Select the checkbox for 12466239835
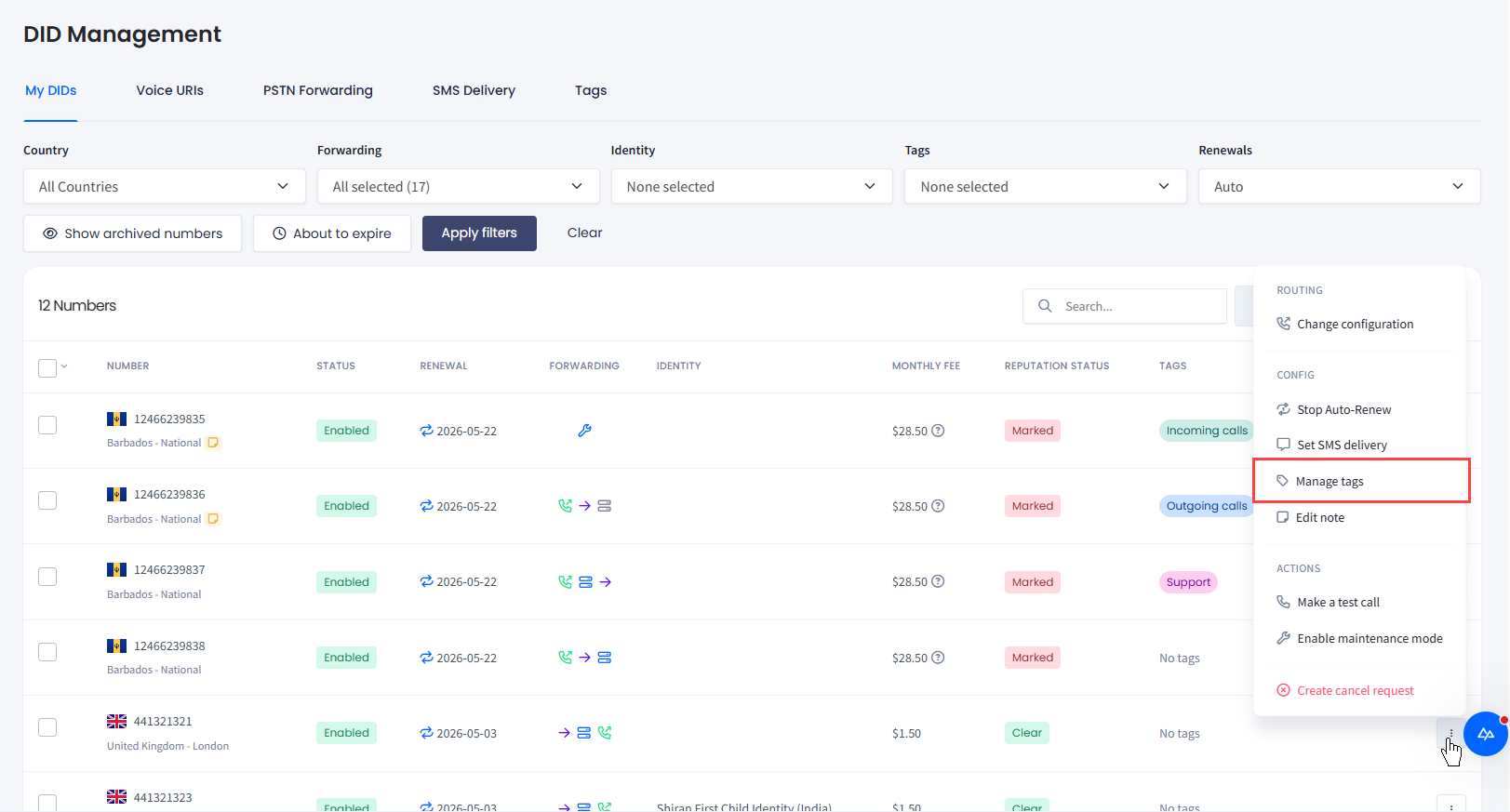 pos(47,425)
